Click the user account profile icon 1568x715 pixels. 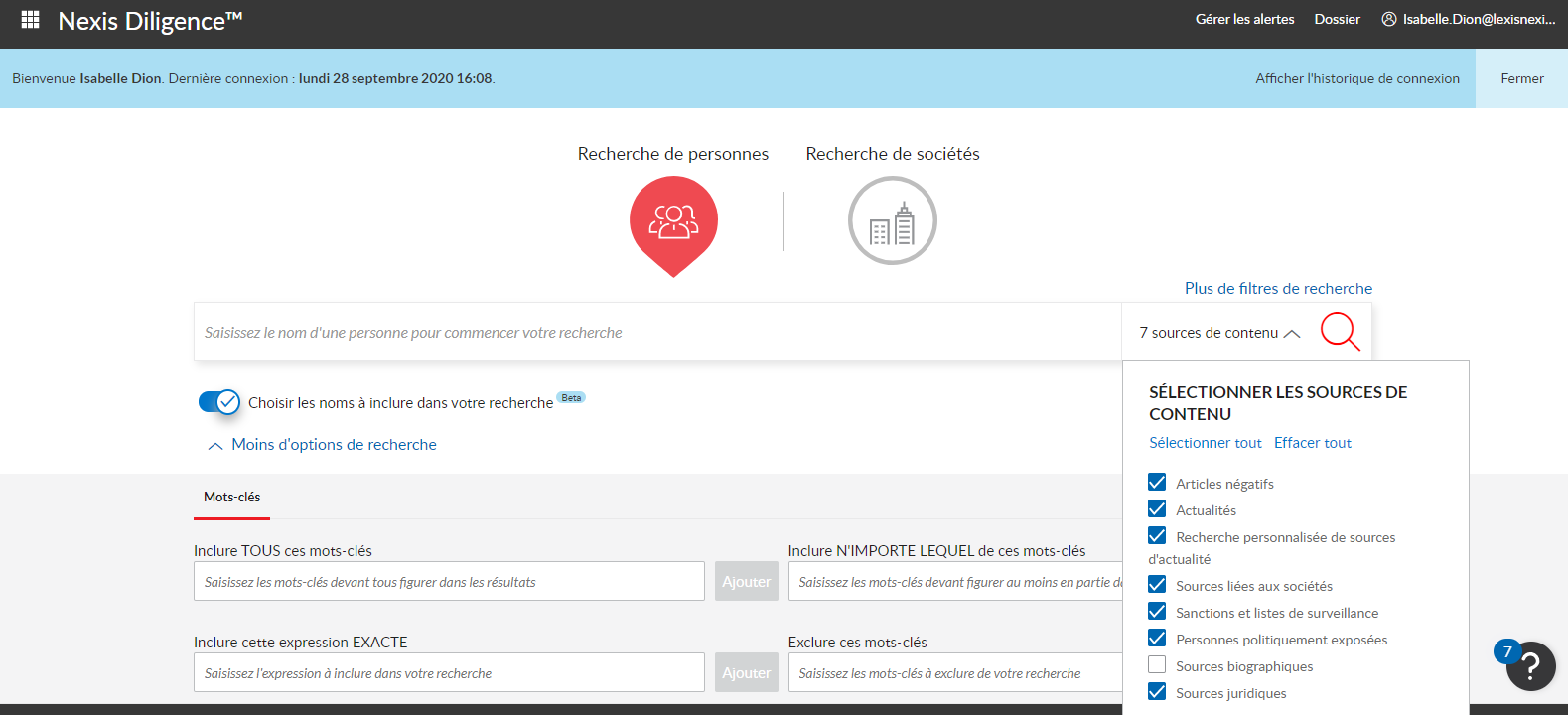[x=1389, y=19]
